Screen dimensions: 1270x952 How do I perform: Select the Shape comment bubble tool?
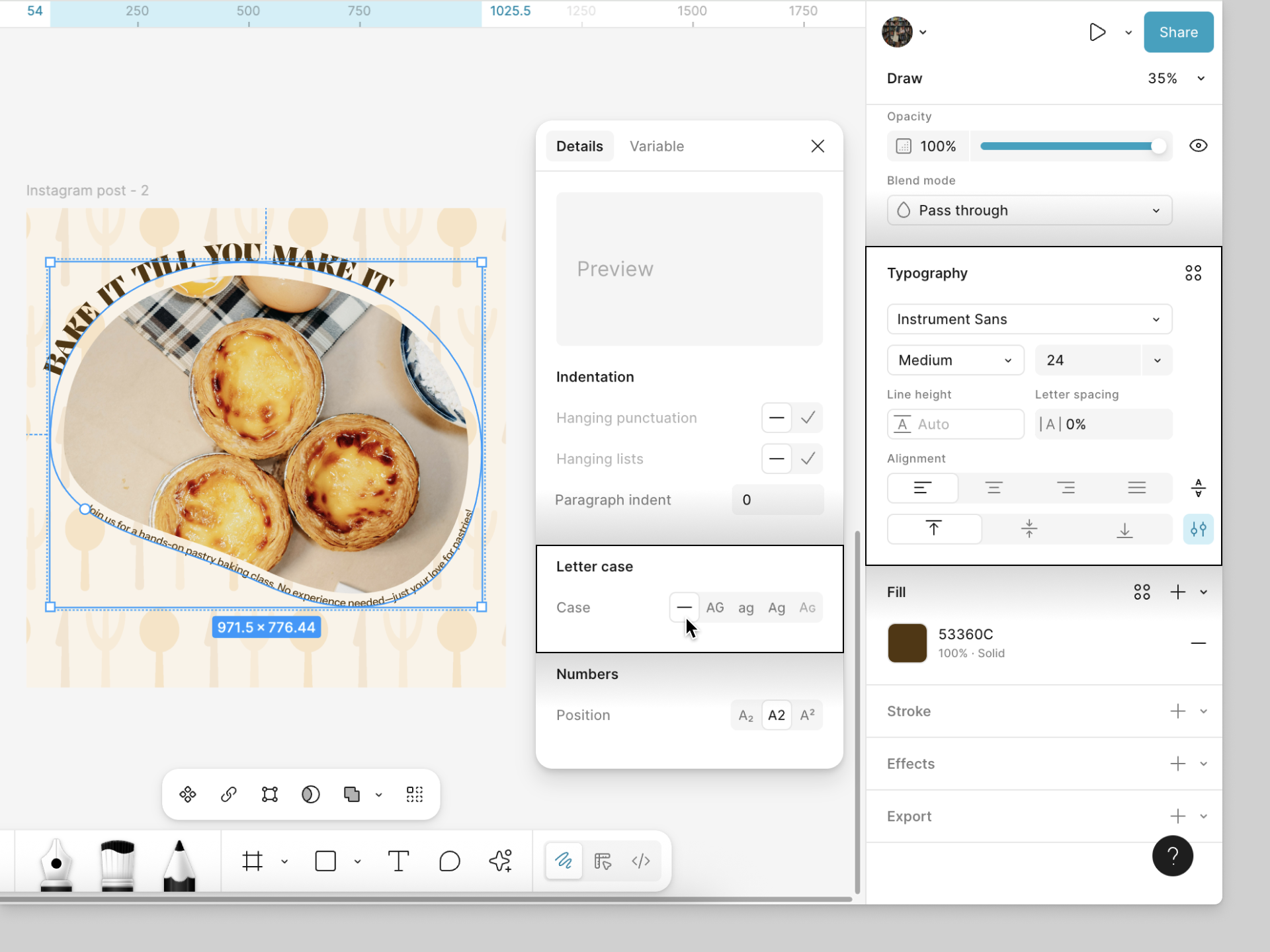point(450,861)
